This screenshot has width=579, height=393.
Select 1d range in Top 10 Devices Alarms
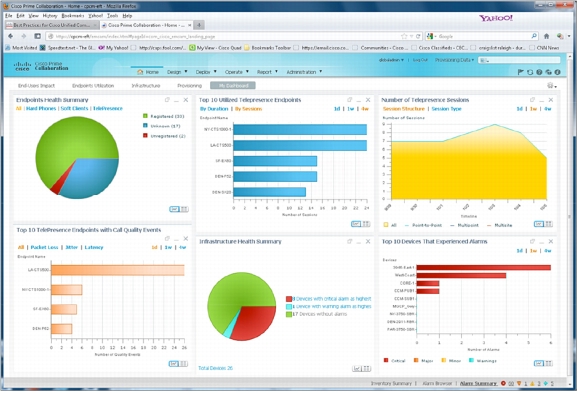519,251
